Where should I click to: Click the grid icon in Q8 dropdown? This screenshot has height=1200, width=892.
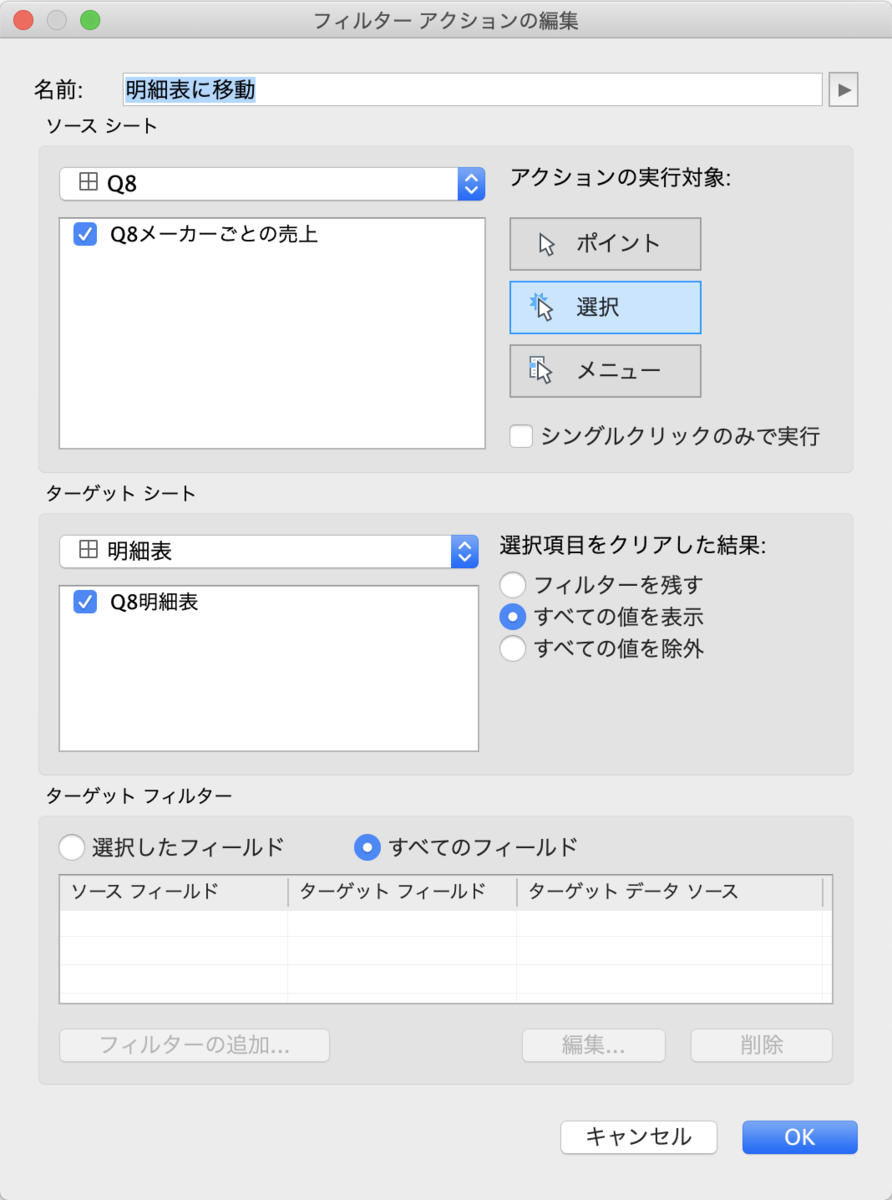[88, 184]
